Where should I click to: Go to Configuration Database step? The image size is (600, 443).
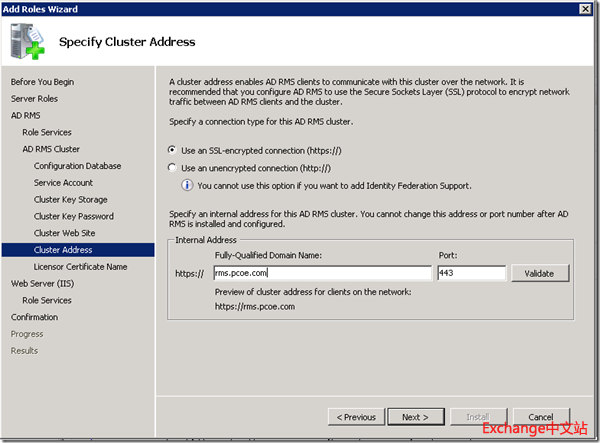(78, 166)
